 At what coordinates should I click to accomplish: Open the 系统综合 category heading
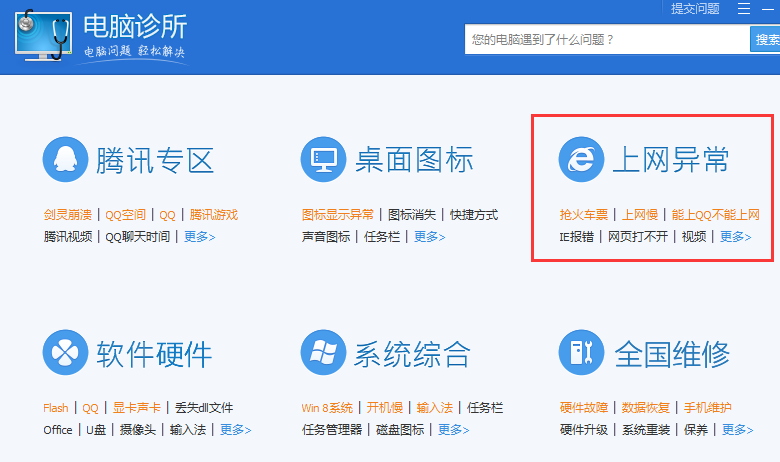[412, 354]
